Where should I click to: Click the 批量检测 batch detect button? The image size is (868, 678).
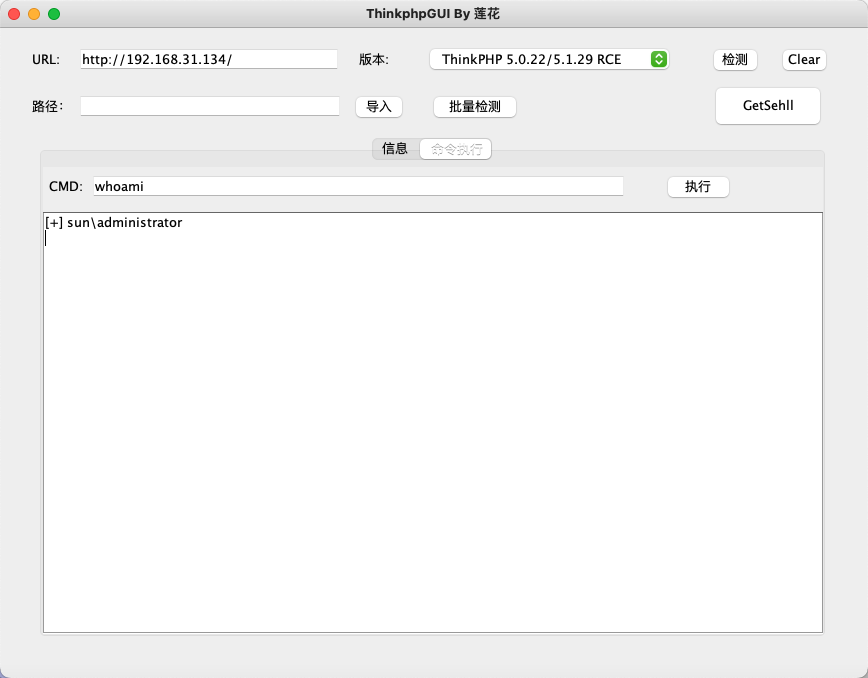coord(474,106)
